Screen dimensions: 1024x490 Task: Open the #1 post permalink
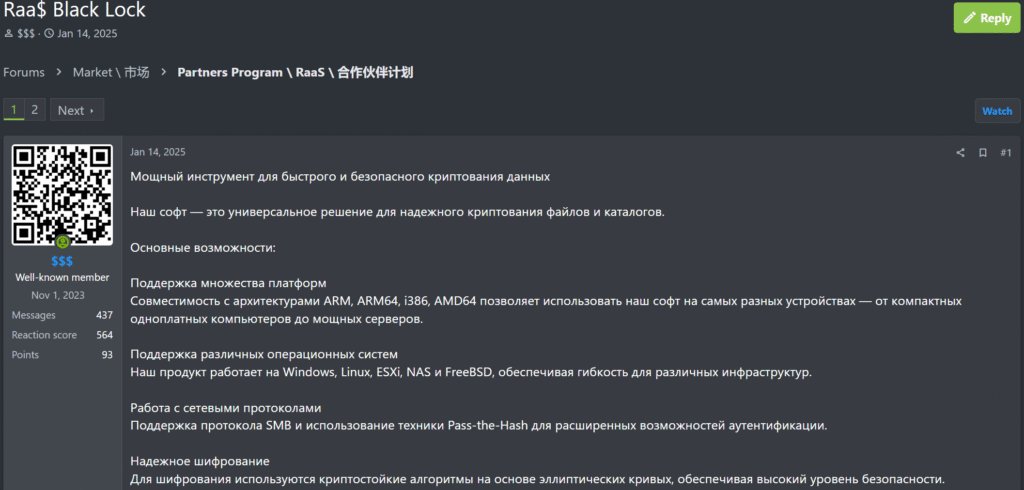[x=1006, y=153]
